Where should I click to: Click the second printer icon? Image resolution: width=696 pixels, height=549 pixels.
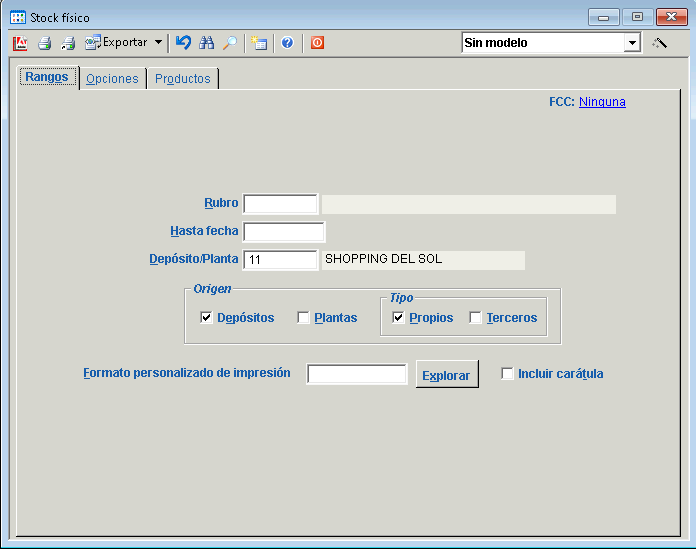pos(68,43)
